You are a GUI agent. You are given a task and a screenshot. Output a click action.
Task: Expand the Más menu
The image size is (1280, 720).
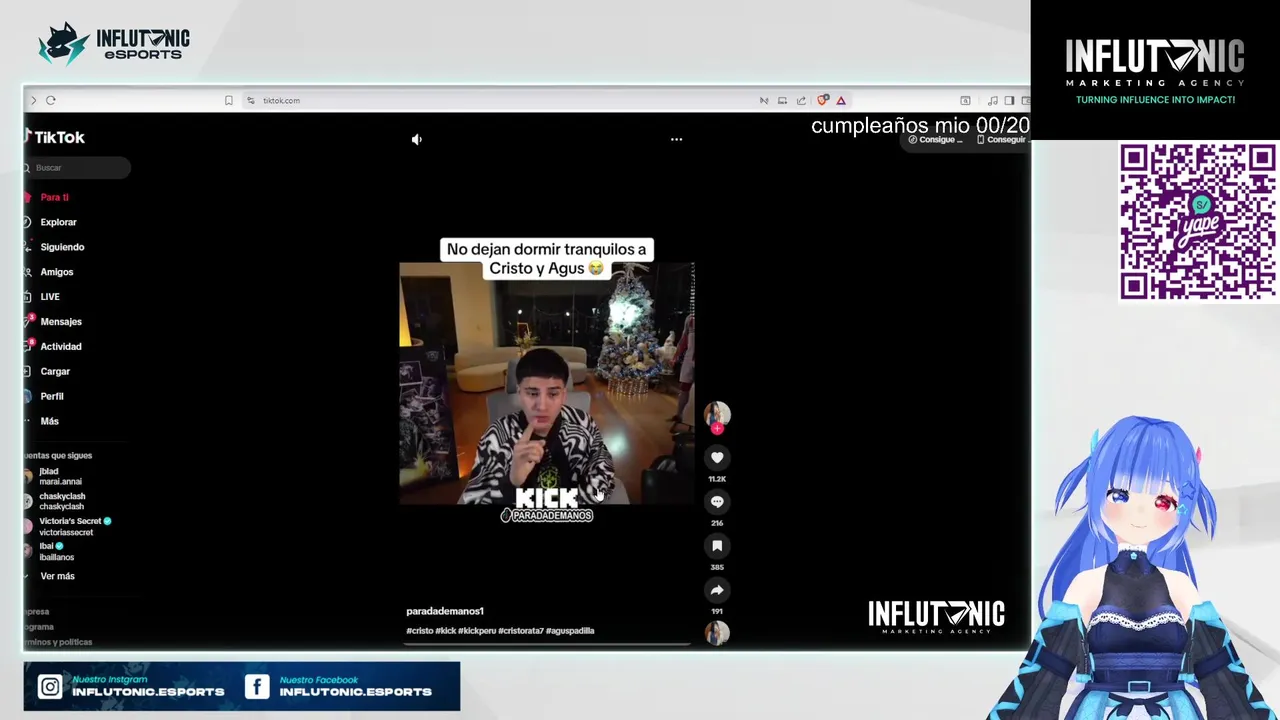tap(42, 421)
